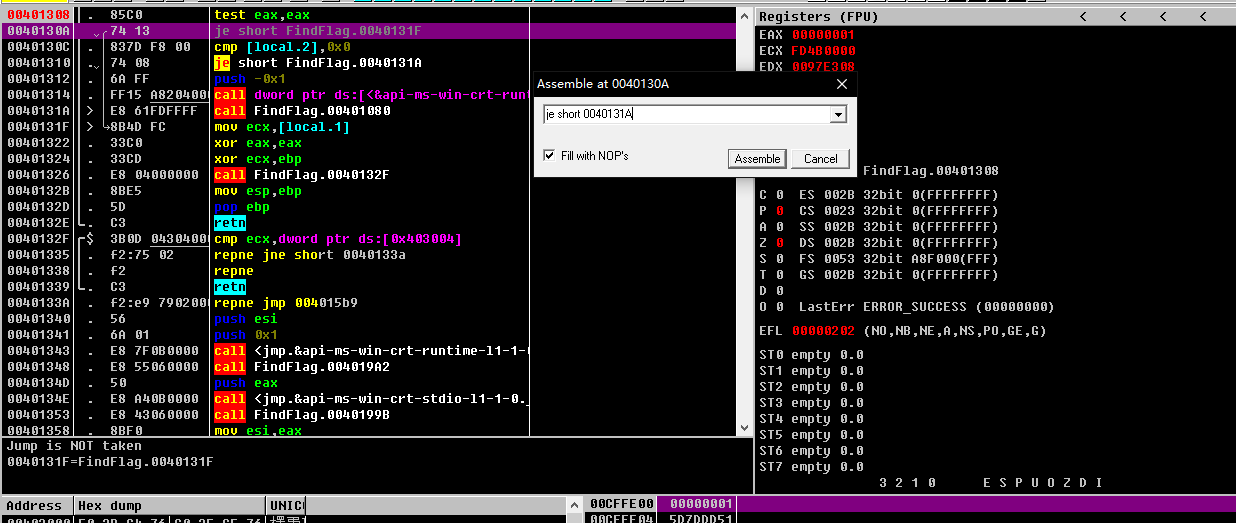Click the T flag value
The height and width of the screenshot is (523, 1236).
point(779,275)
